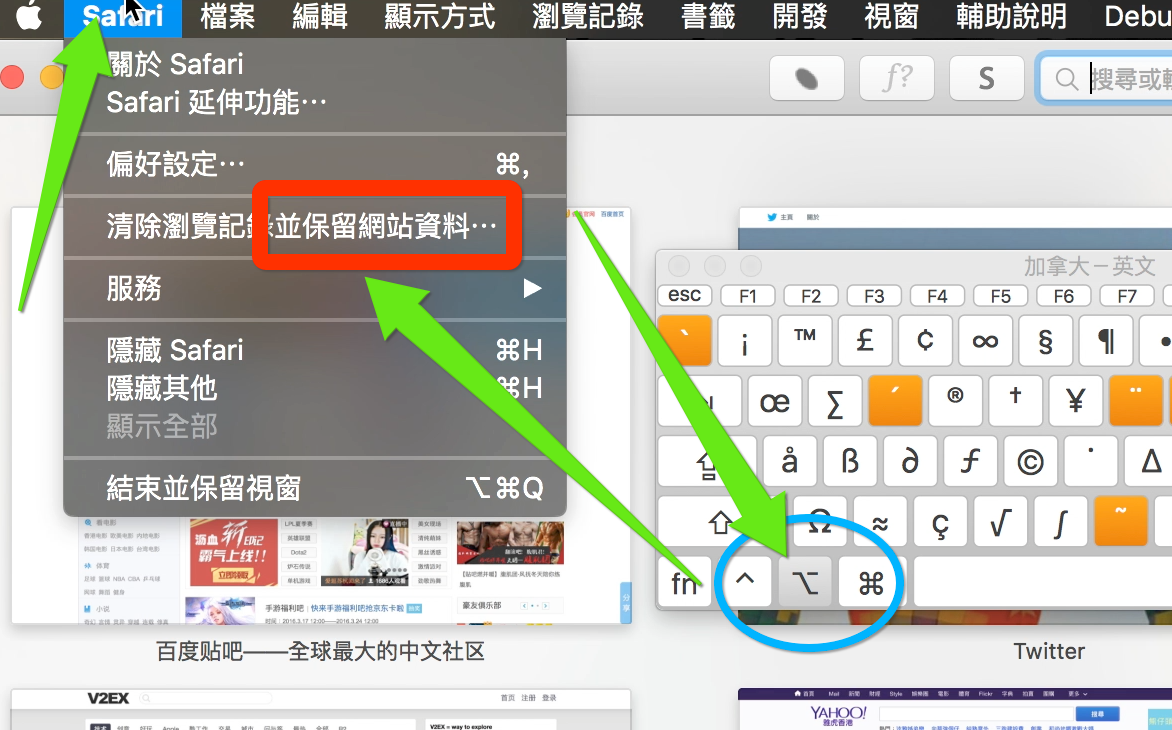Open the 開發 menu
1172x730 pixels.
(800, 16)
